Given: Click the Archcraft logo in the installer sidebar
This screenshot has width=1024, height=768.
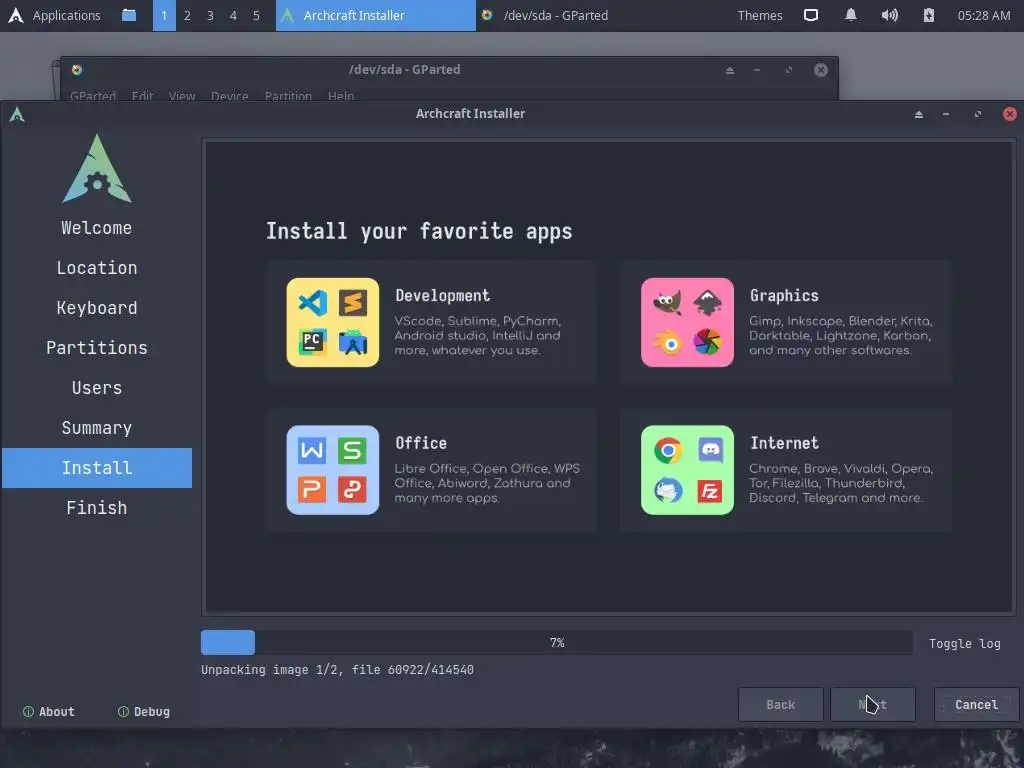Looking at the screenshot, I should (97, 168).
